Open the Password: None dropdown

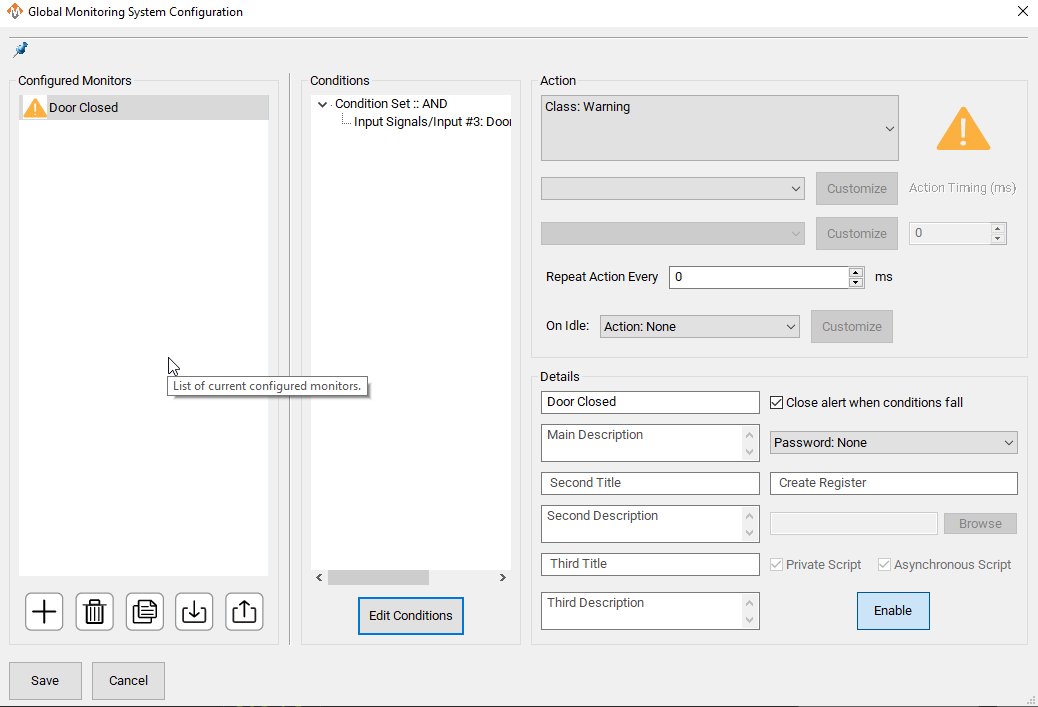point(893,443)
